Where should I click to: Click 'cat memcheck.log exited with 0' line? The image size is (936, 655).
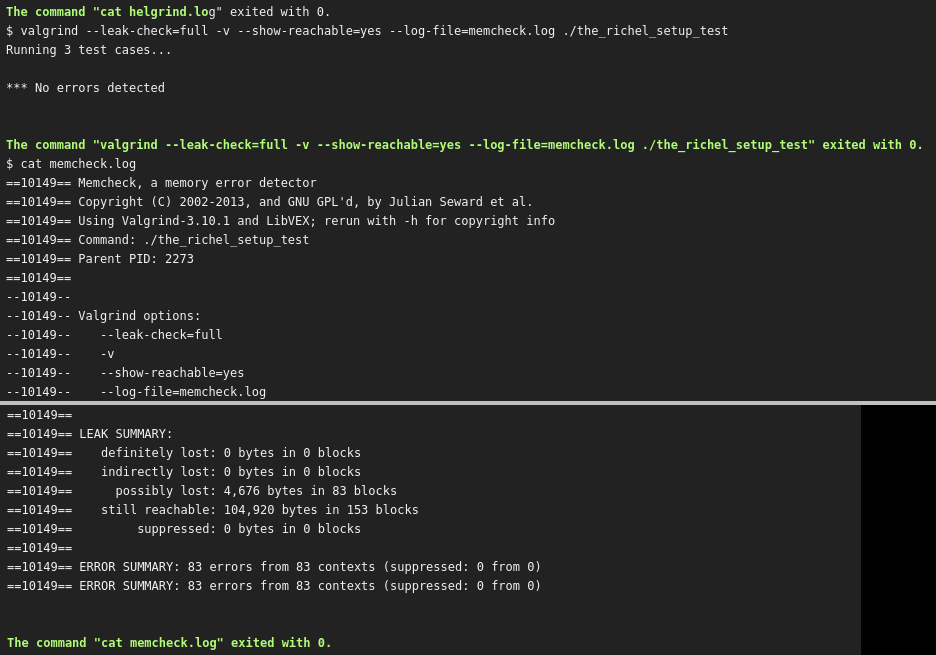[x=169, y=642]
